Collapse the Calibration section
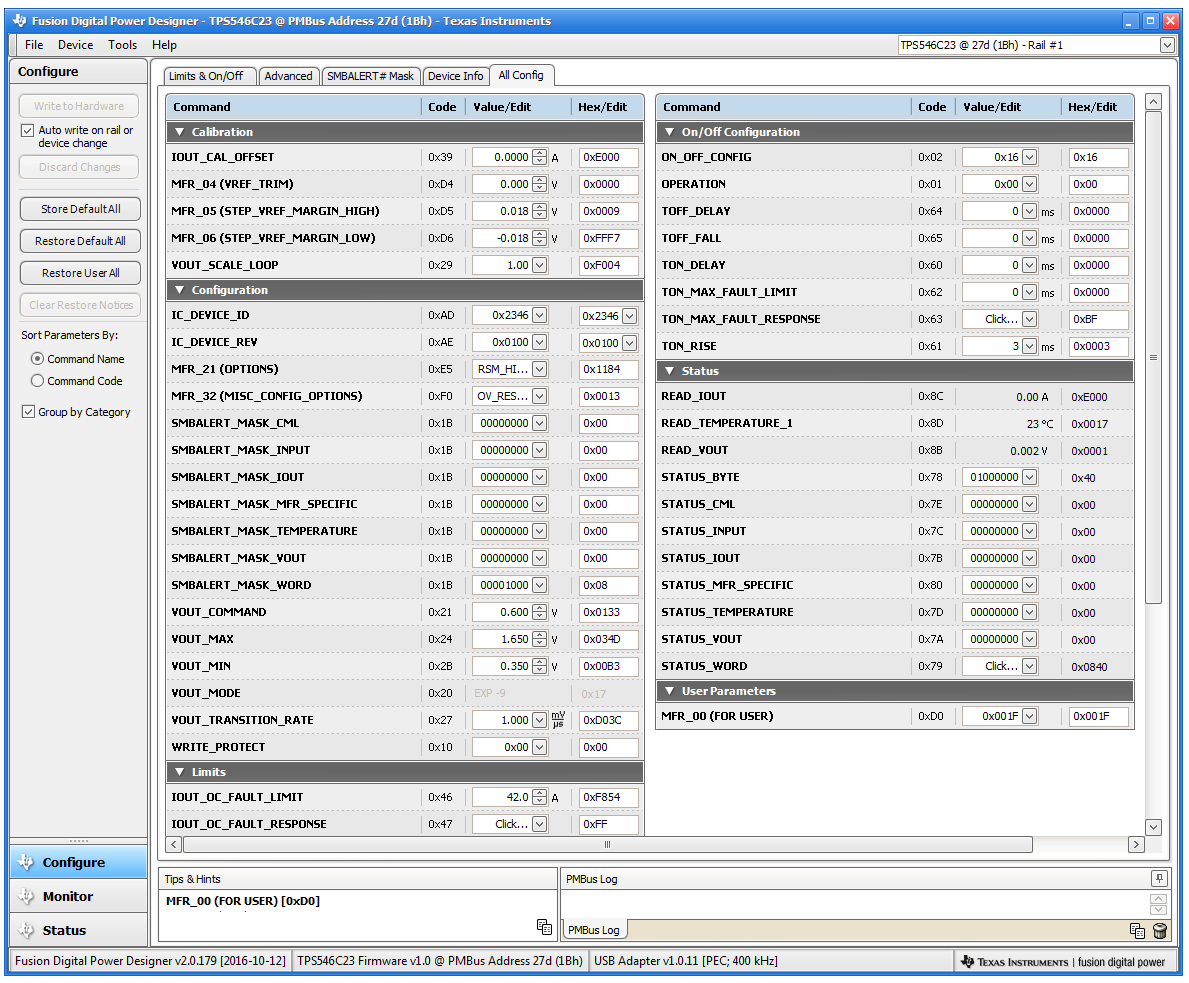Screen dimensions: 1189x983 pyautogui.click(x=180, y=132)
